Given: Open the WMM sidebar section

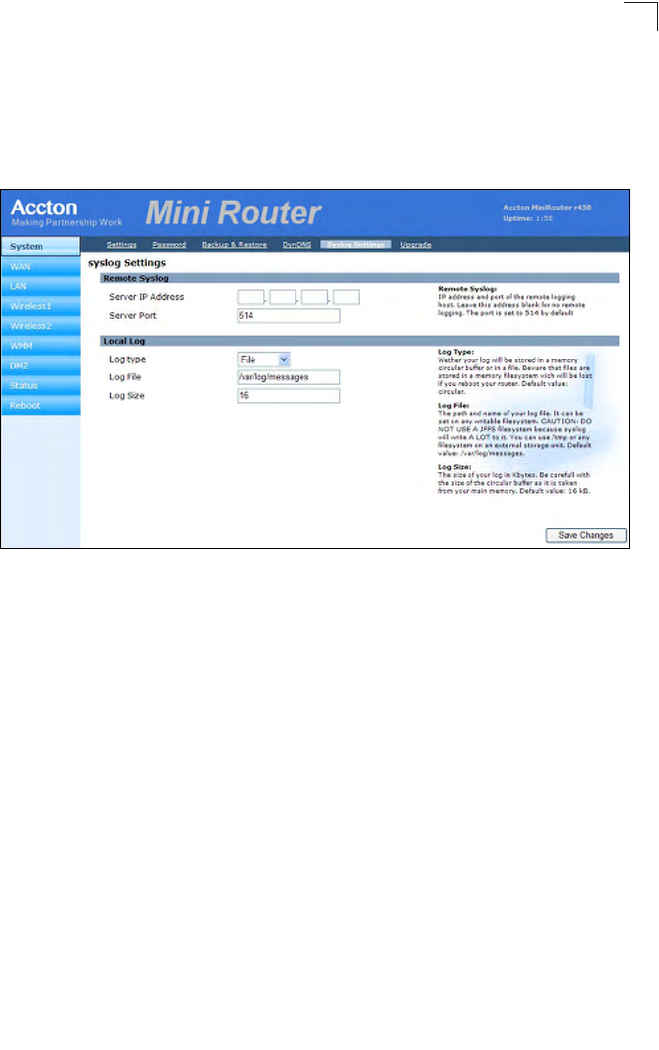Looking at the screenshot, I should (x=40, y=346).
